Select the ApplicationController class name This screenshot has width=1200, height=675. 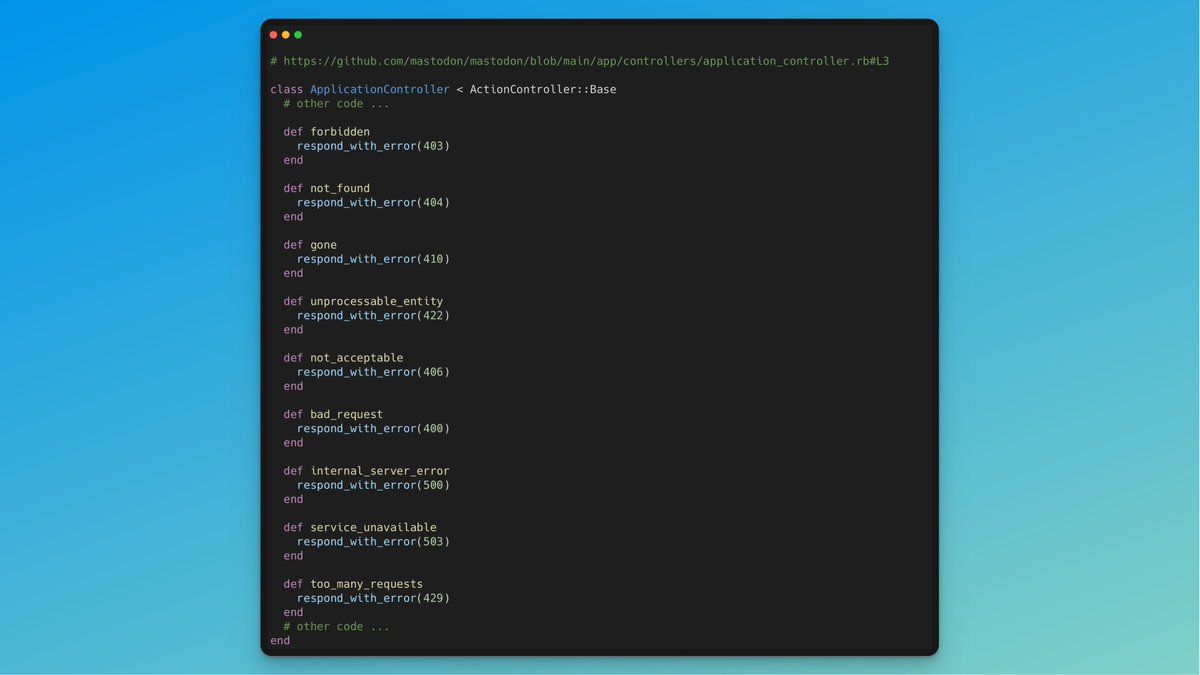[x=378, y=88]
